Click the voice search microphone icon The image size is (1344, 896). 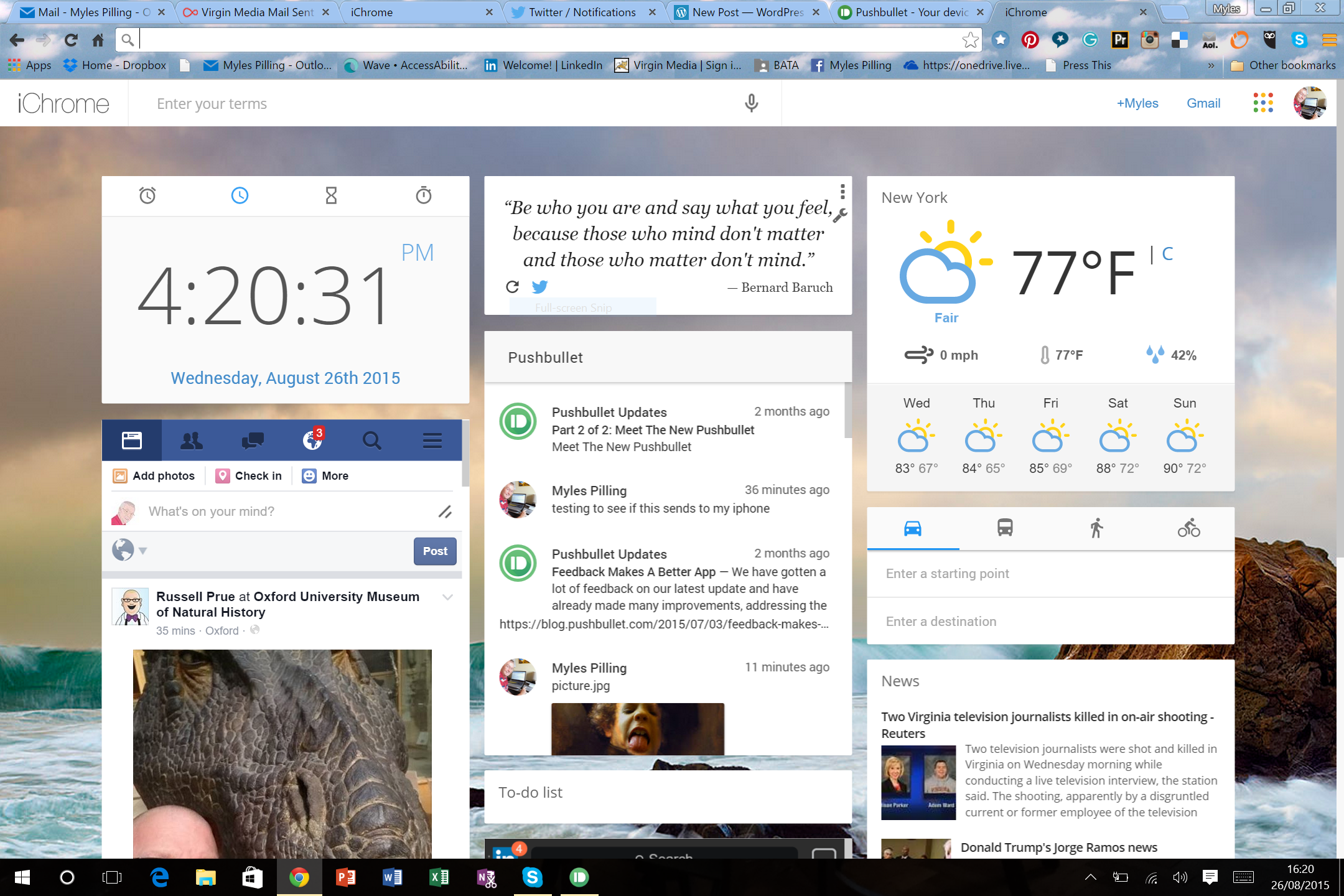point(751,103)
